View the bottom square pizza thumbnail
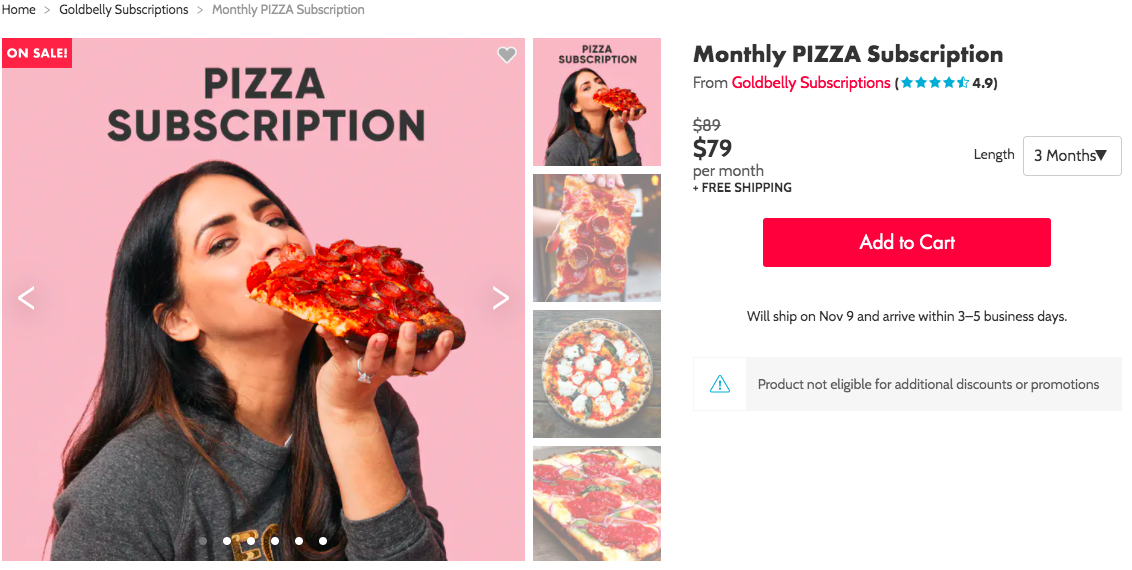Screen dimensions: 1132x570 point(597,503)
